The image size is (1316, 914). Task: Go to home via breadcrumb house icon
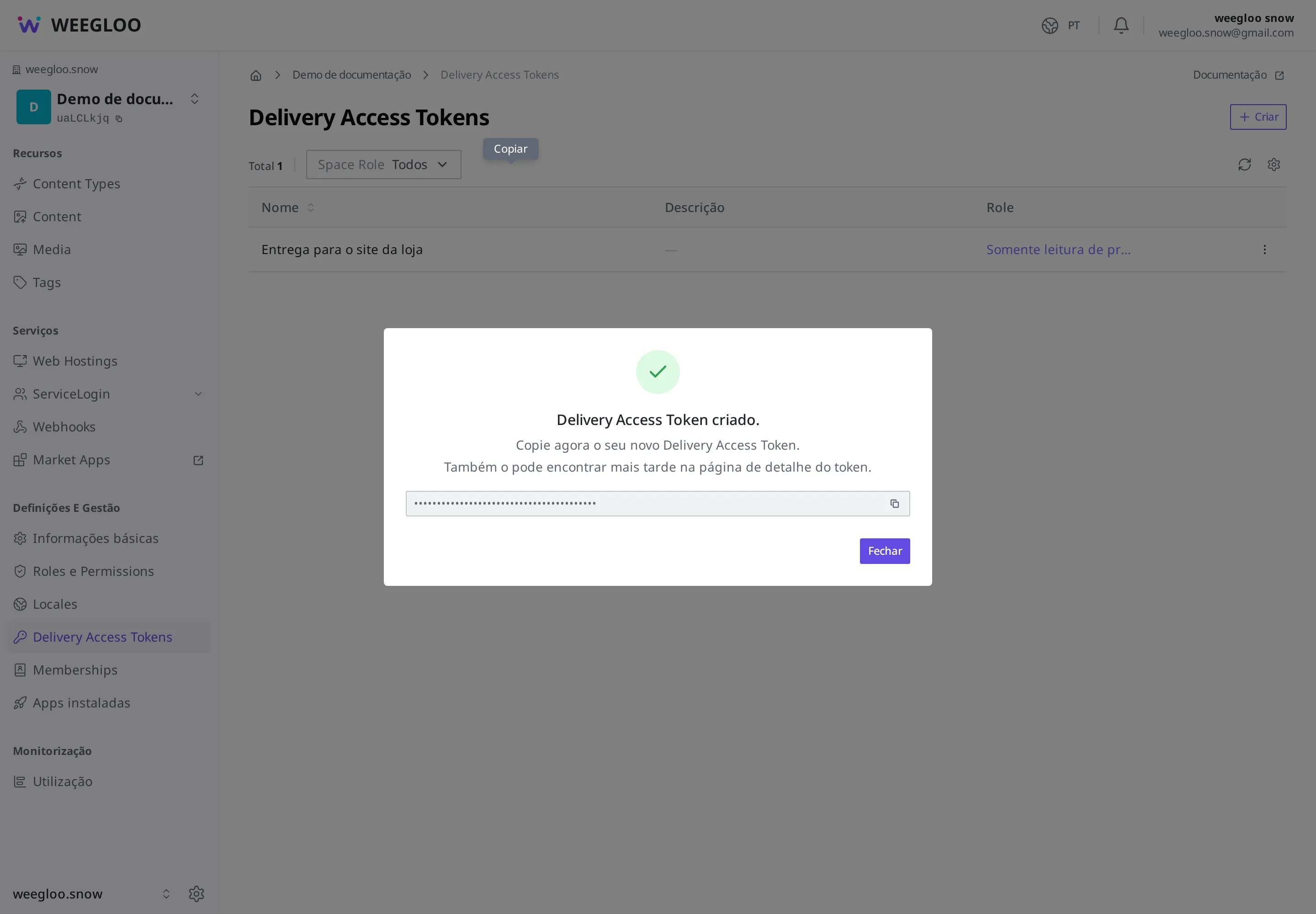[255, 75]
